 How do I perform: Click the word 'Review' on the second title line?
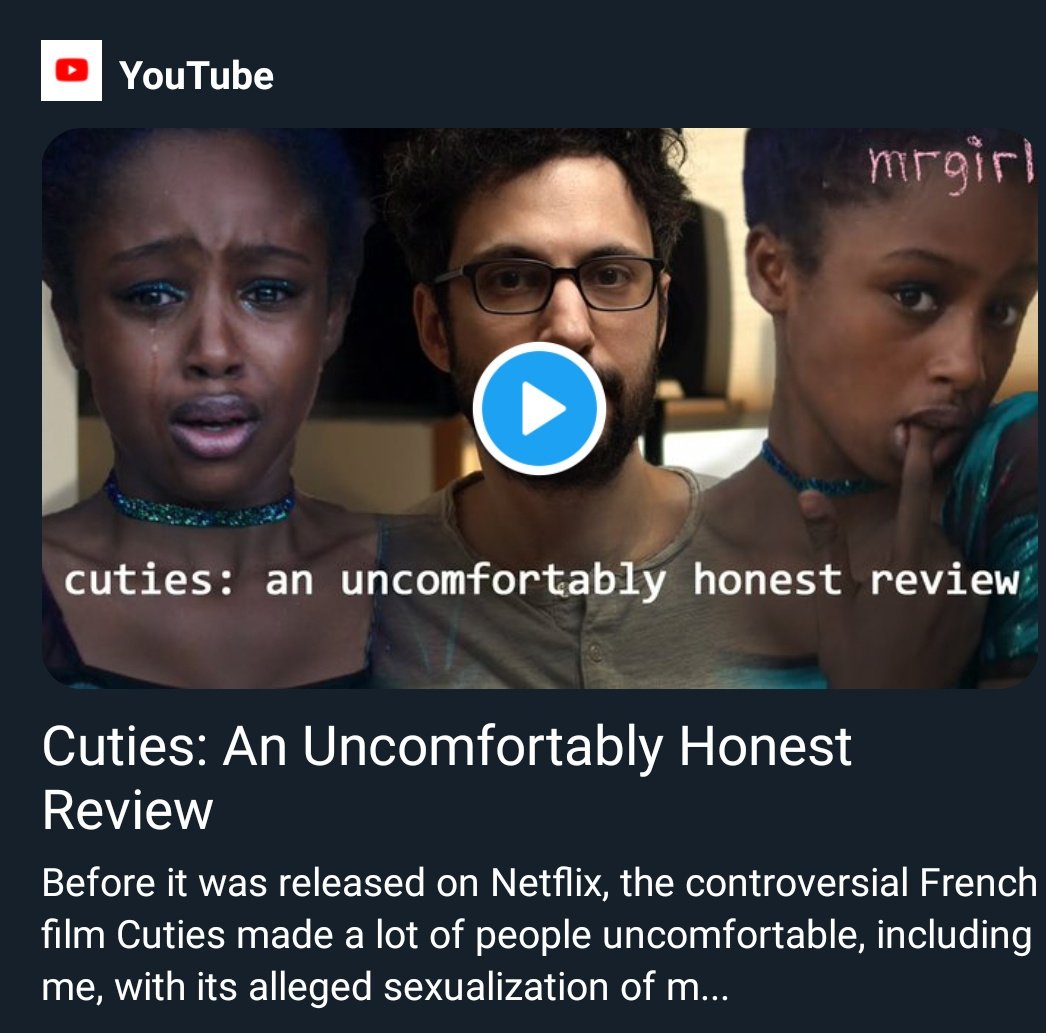[x=127, y=810]
